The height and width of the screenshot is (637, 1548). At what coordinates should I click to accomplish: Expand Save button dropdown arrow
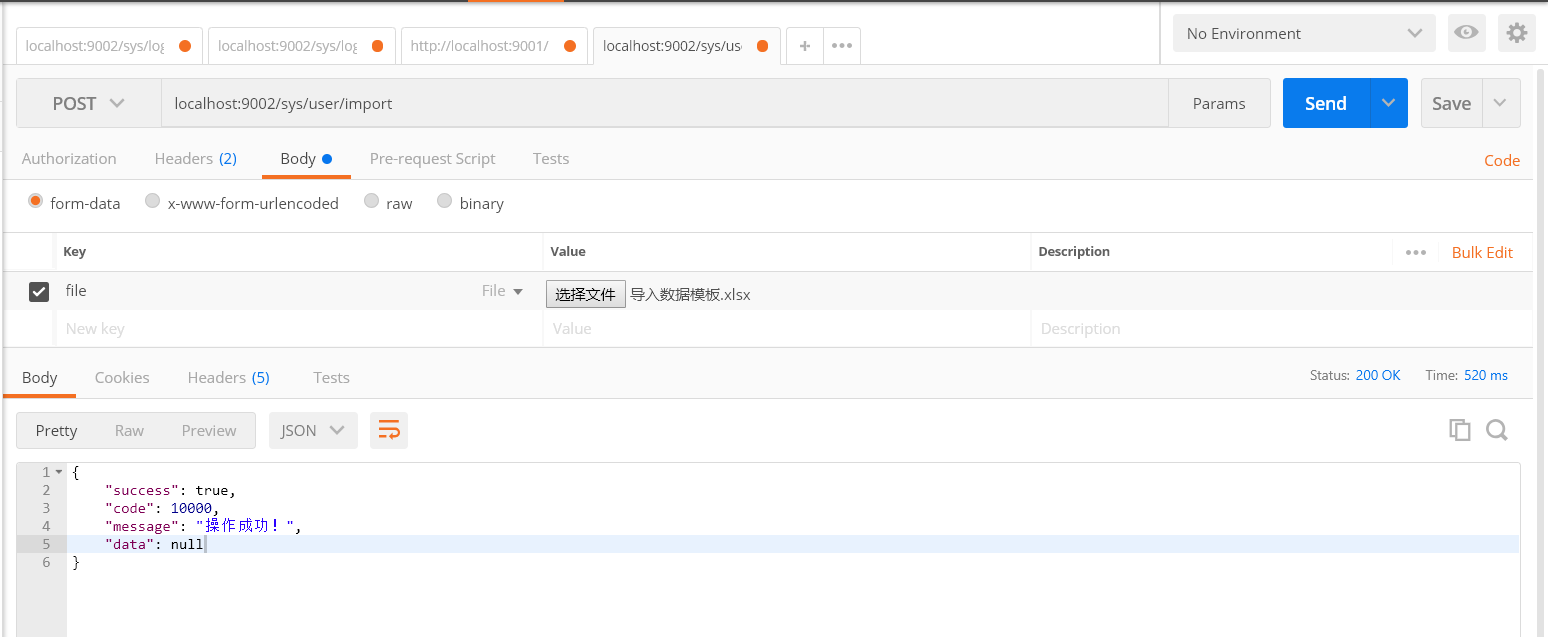[1500, 103]
